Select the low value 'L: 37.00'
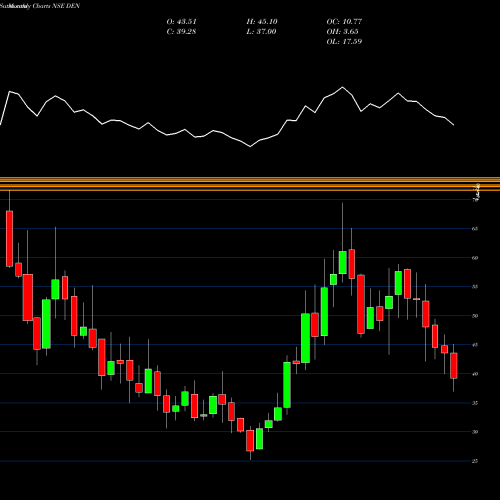The height and width of the screenshot is (500, 500). (x=261, y=32)
